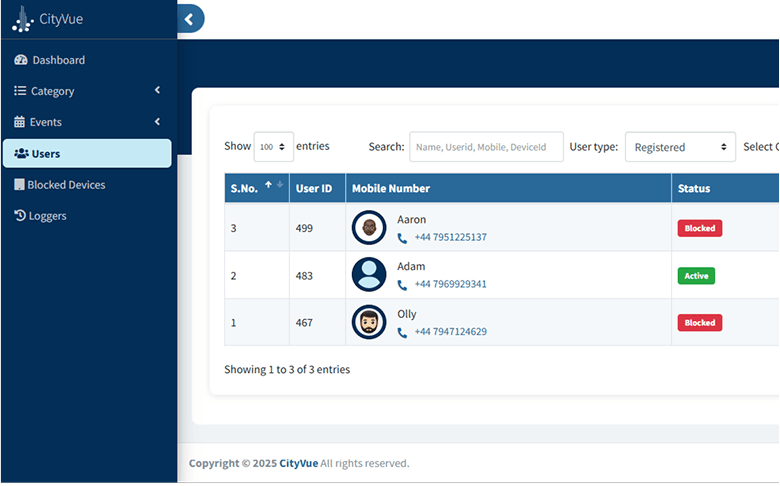Image resolution: width=780 pixels, height=486 pixels.
Task: Click the CityVue footer link
Action: pos(298,463)
